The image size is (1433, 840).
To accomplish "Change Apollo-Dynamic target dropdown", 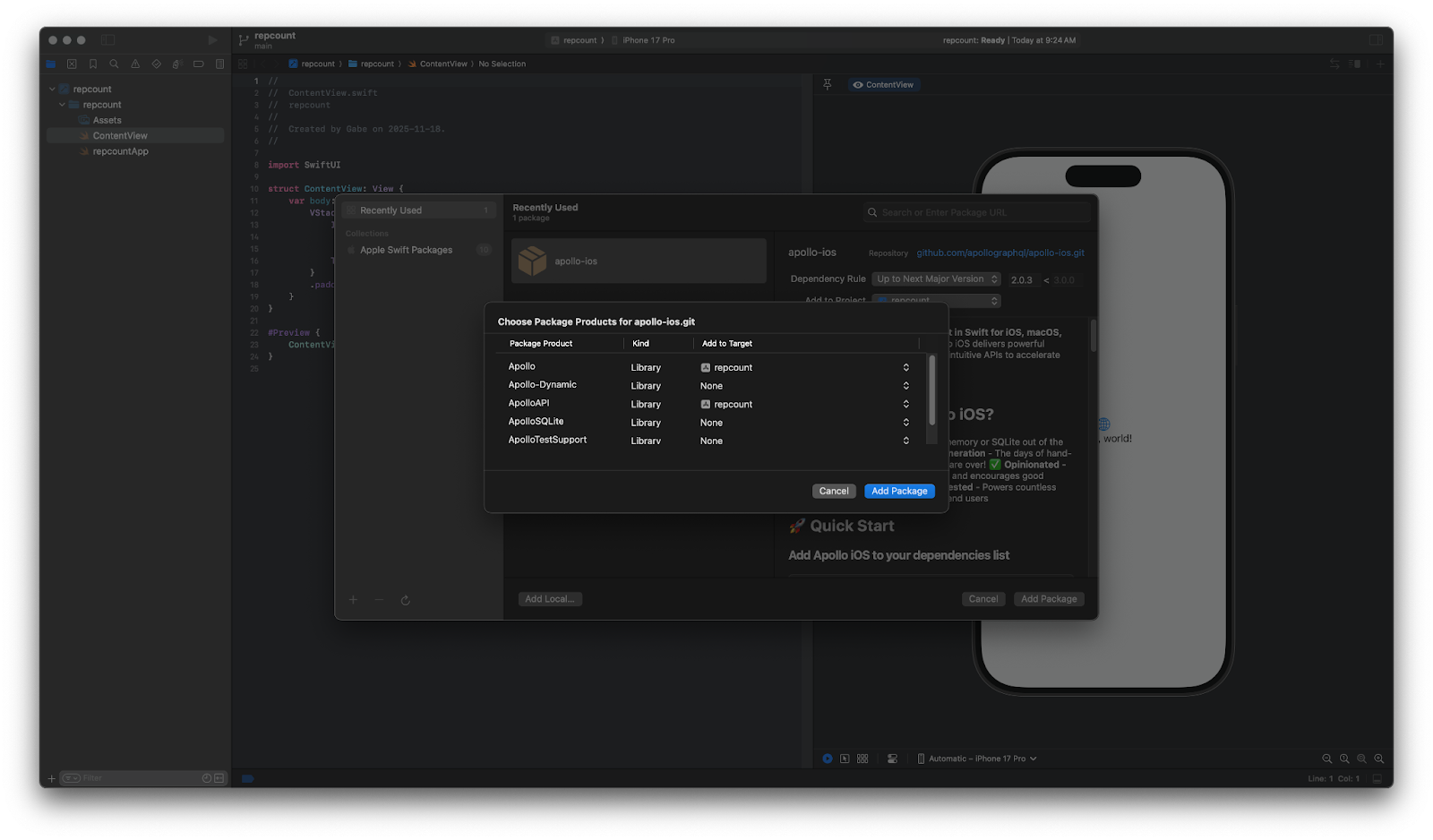I will click(805, 386).
